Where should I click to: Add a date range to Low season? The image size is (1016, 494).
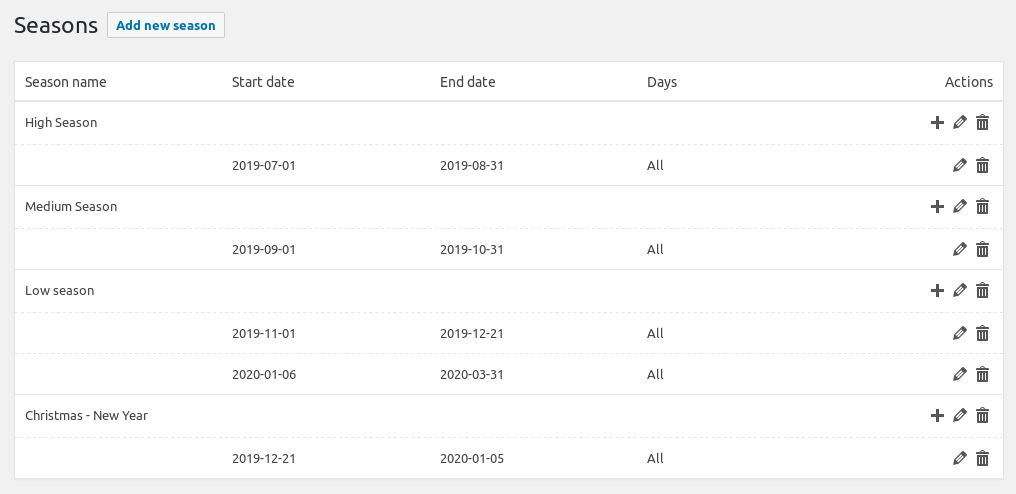tap(937, 291)
